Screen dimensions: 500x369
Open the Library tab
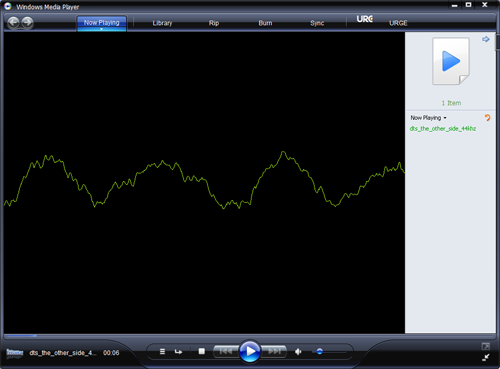click(162, 23)
